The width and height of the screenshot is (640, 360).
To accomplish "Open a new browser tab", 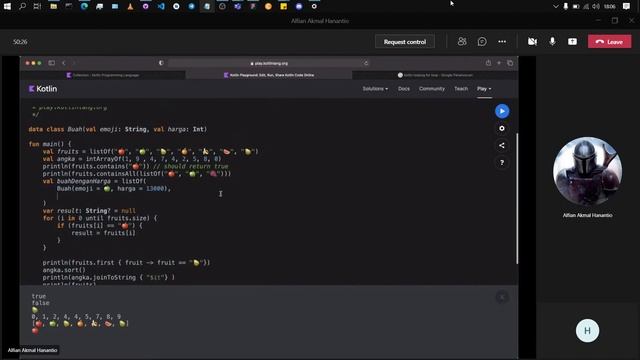I will pos(499,63).
